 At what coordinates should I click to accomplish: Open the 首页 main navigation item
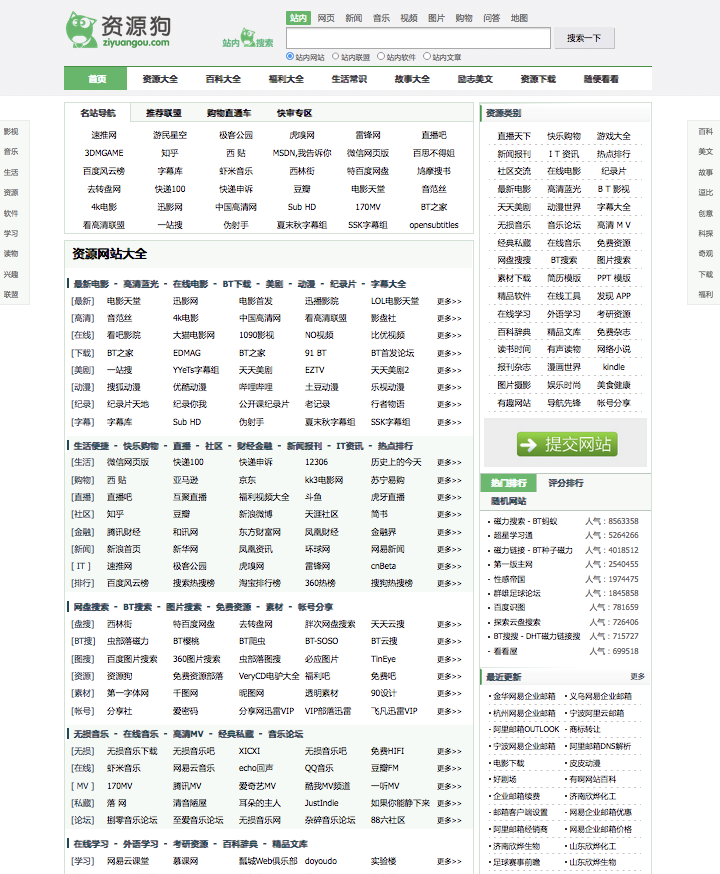pyautogui.click(x=97, y=79)
